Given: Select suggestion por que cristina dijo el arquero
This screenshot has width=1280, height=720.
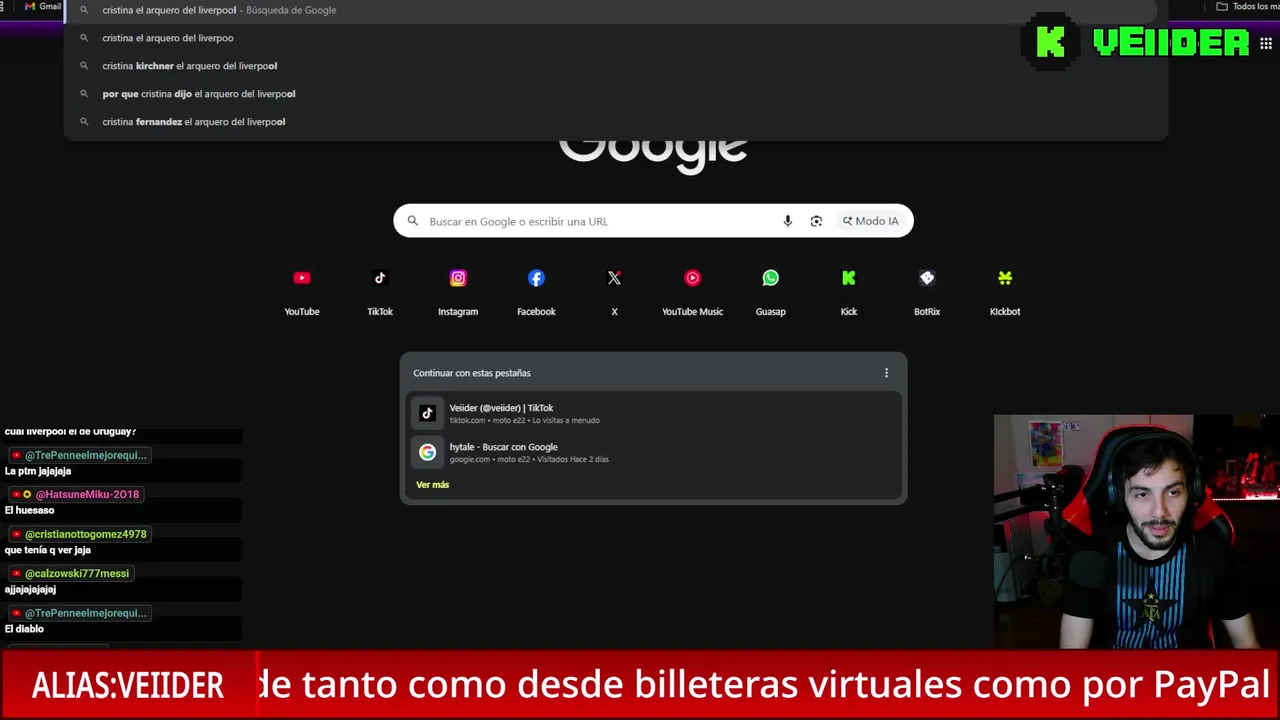Looking at the screenshot, I should tap(616, 94).
